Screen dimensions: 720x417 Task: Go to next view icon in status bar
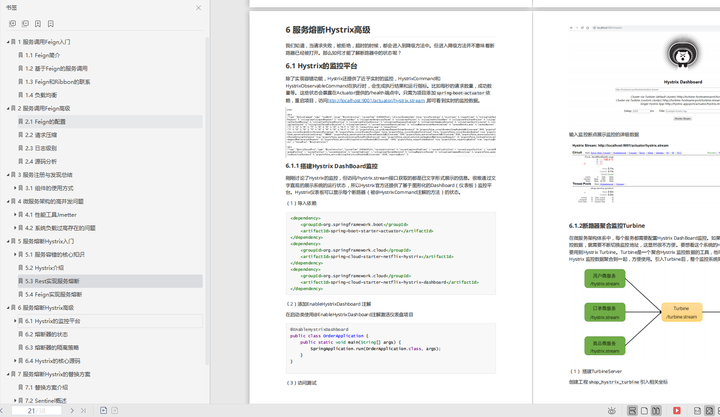(x=115, y=411)
